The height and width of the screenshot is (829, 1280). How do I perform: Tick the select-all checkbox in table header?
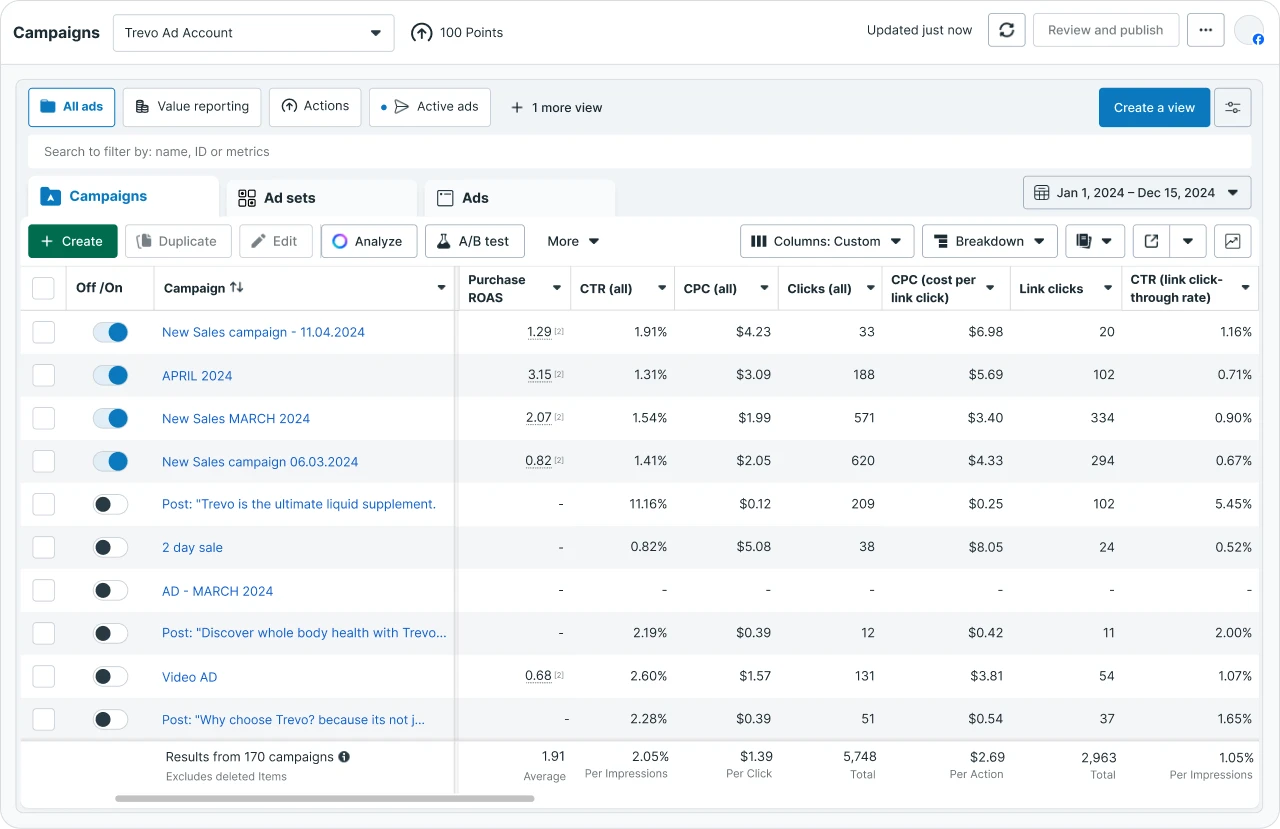43,288
